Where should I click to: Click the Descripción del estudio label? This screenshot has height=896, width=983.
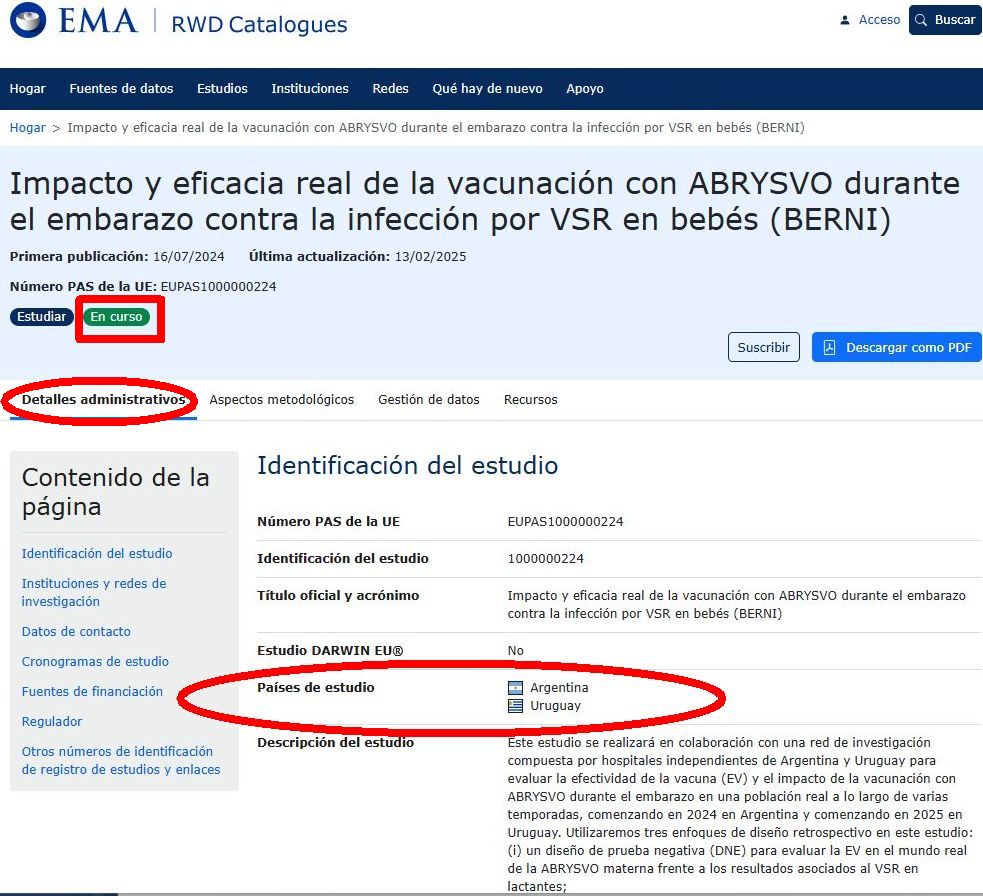[x=335, y=743]
